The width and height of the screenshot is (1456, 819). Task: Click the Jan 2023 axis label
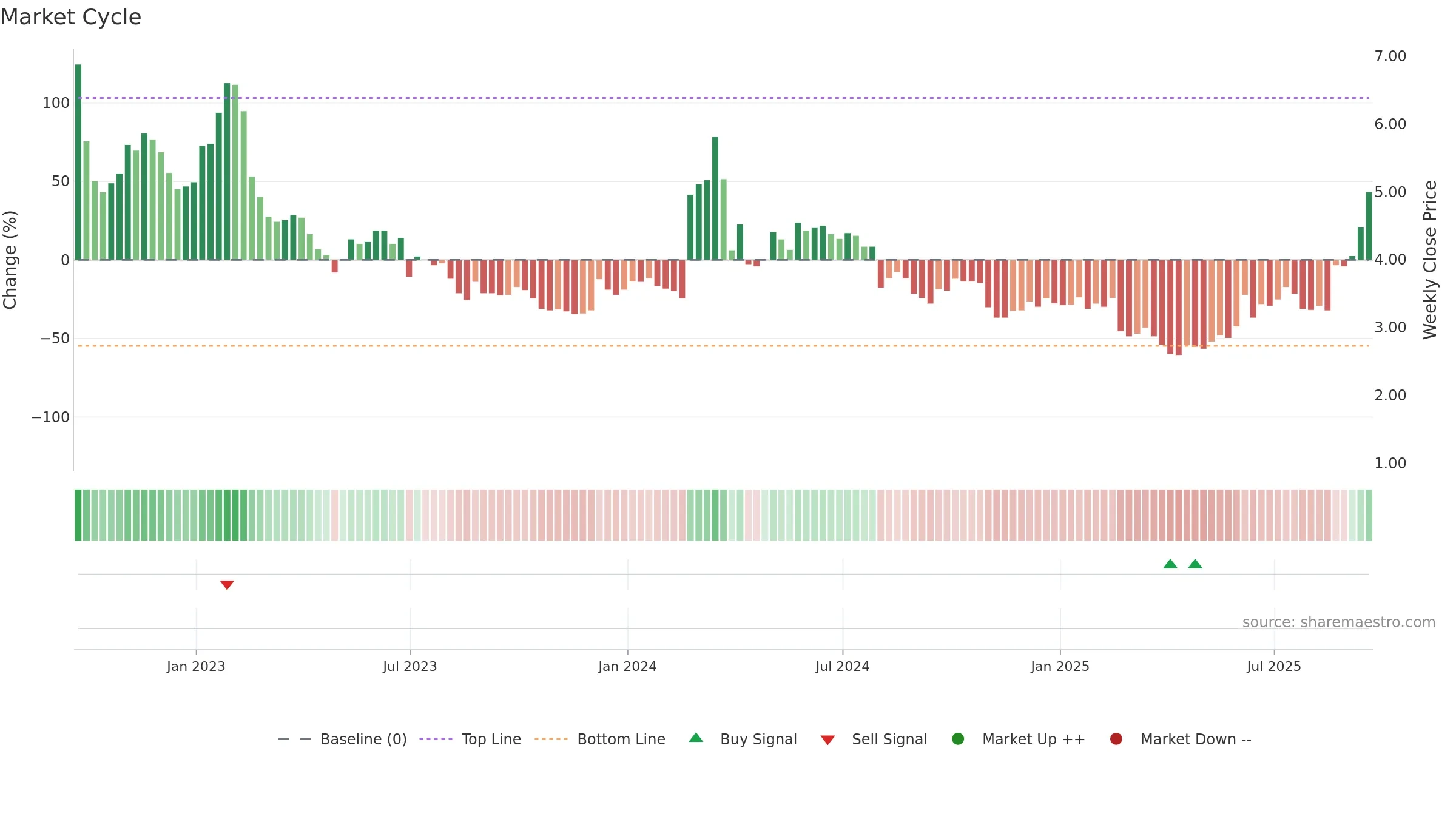tap(196, 667)
